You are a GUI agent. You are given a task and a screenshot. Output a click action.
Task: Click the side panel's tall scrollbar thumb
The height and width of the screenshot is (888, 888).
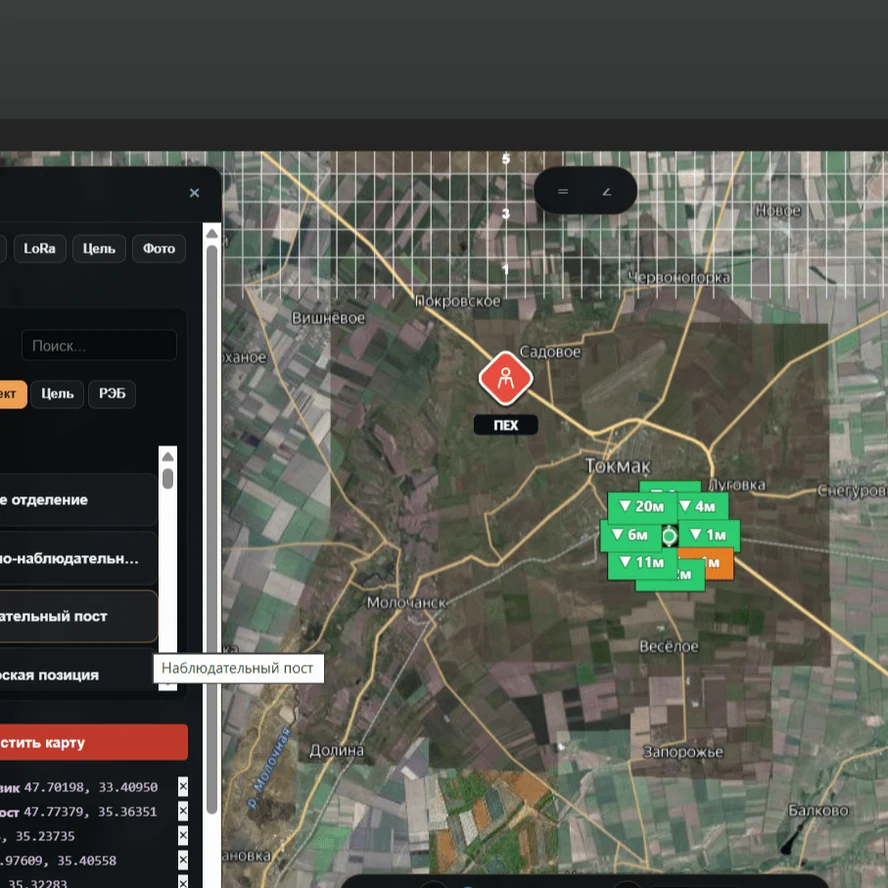(212, 530)
